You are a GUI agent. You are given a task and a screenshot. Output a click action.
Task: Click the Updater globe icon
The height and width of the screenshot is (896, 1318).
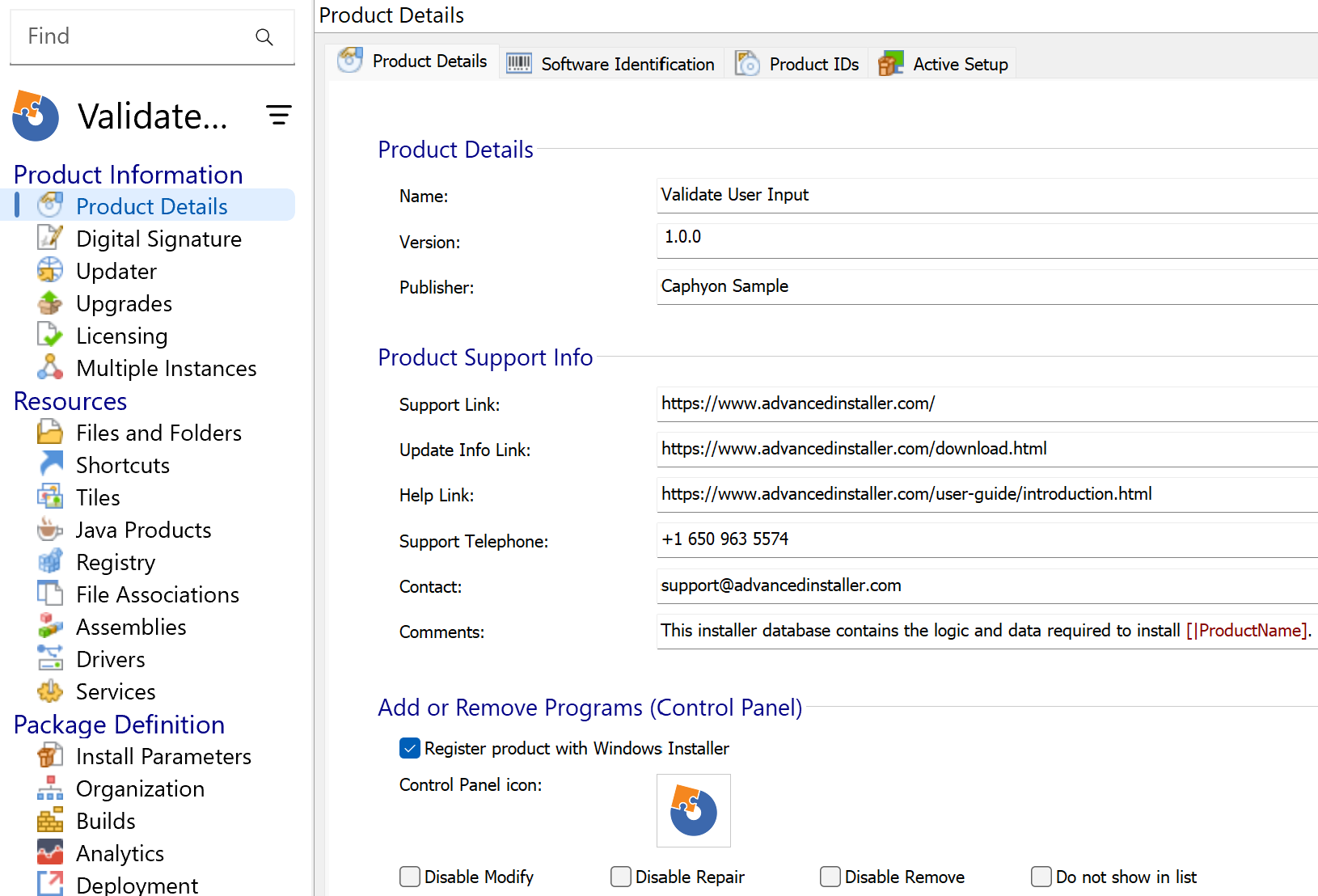(x=50, y=270)
